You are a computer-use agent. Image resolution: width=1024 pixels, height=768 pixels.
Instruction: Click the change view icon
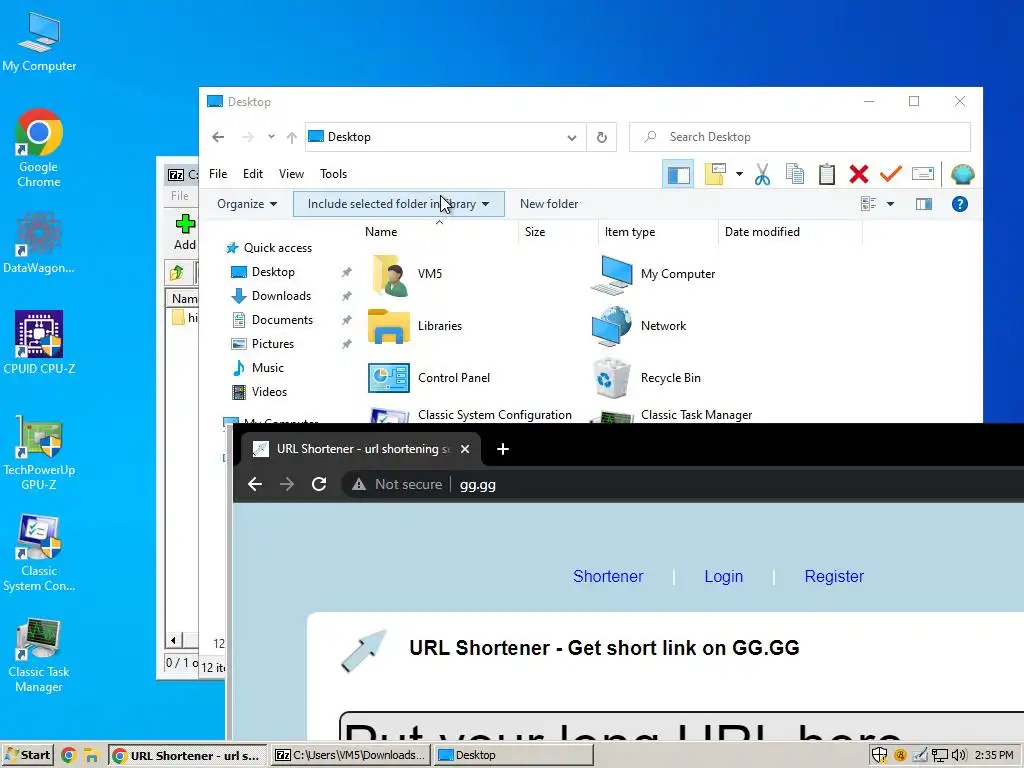click(869, 204)
